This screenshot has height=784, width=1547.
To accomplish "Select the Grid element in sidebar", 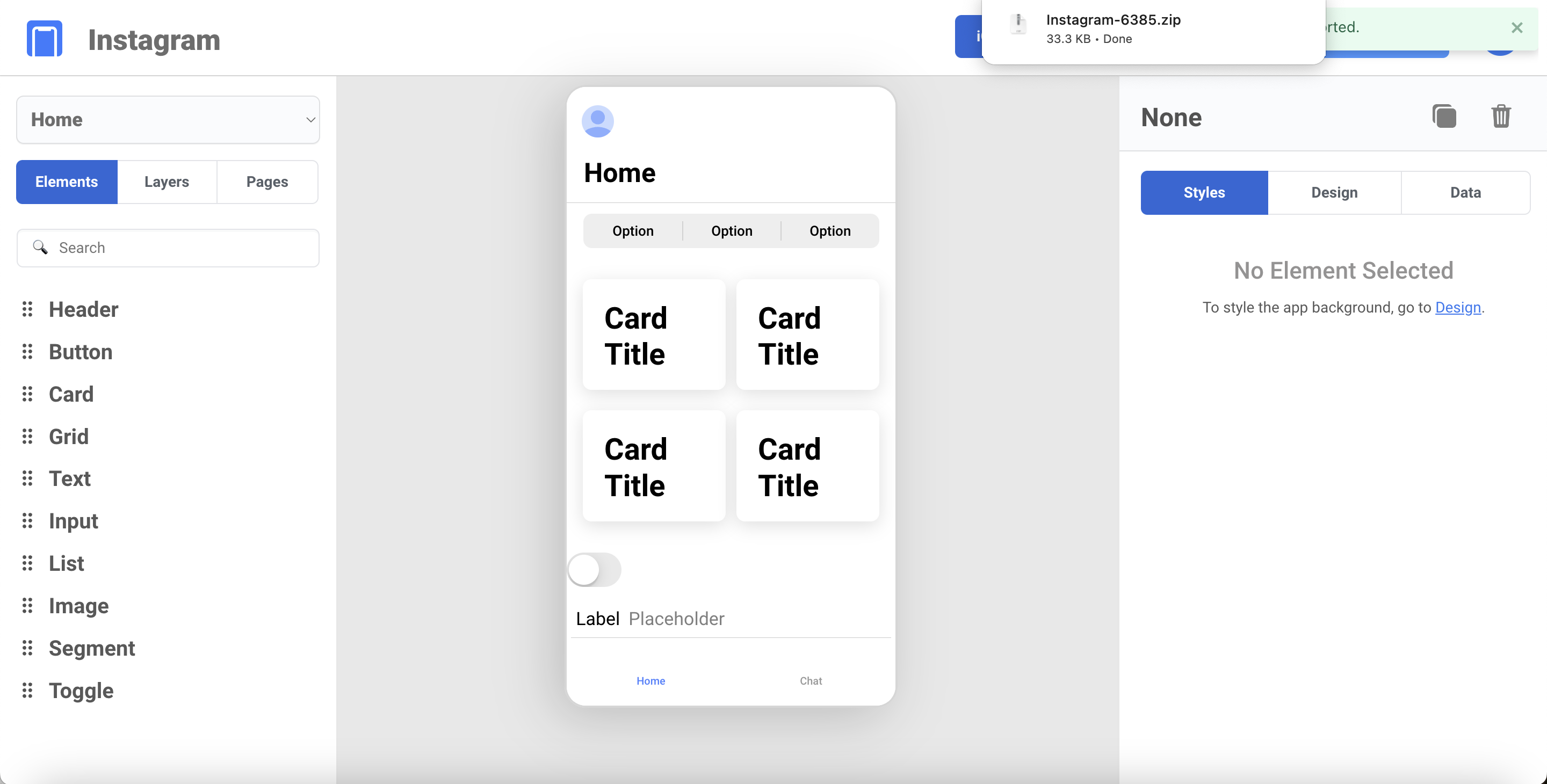I will coord(69,436).
